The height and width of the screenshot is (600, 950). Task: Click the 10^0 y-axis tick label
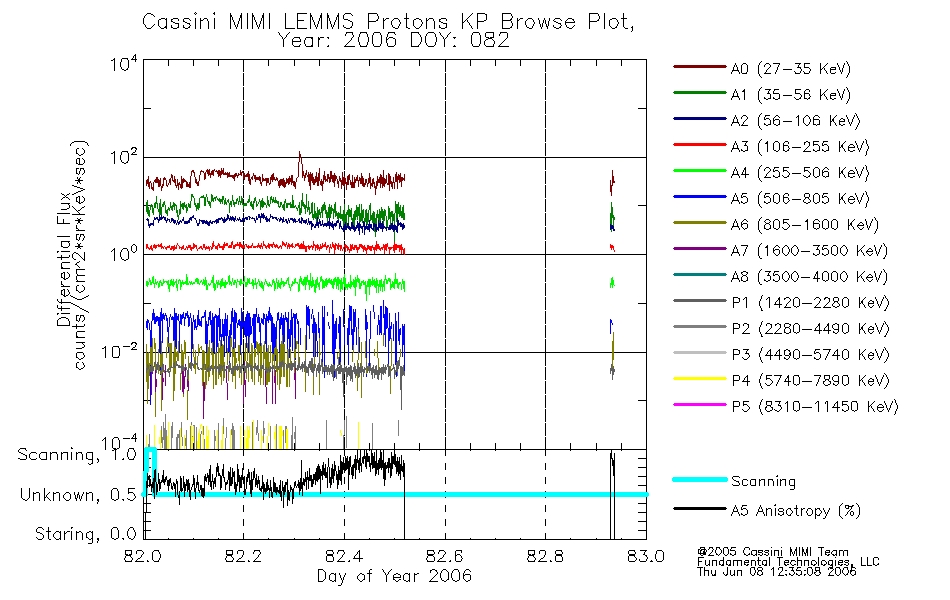[123, 253]
